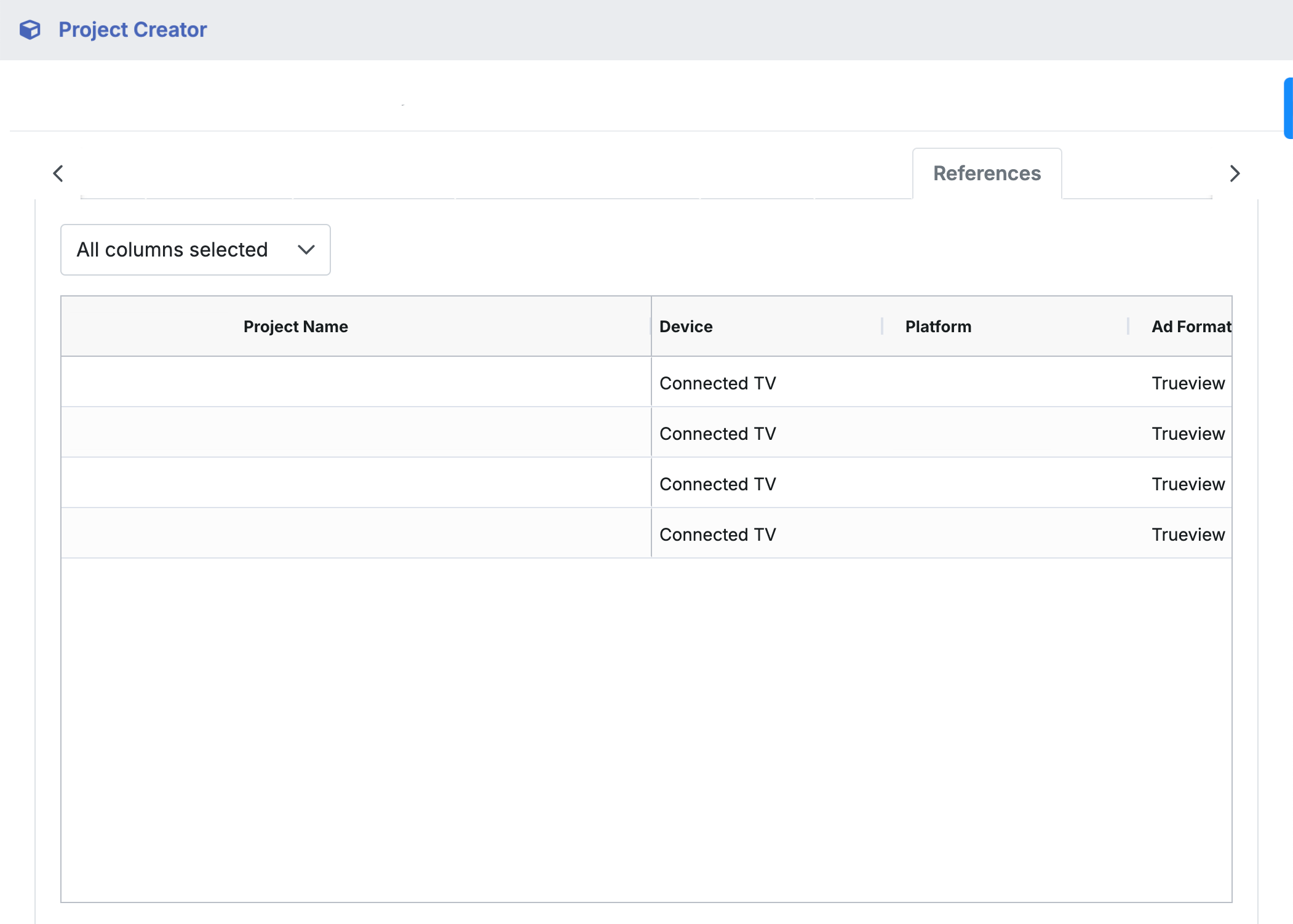Screen dimensions: 1293x924
Task: Click the blue button at the right edge
Action: click(x=1288, y=108)
